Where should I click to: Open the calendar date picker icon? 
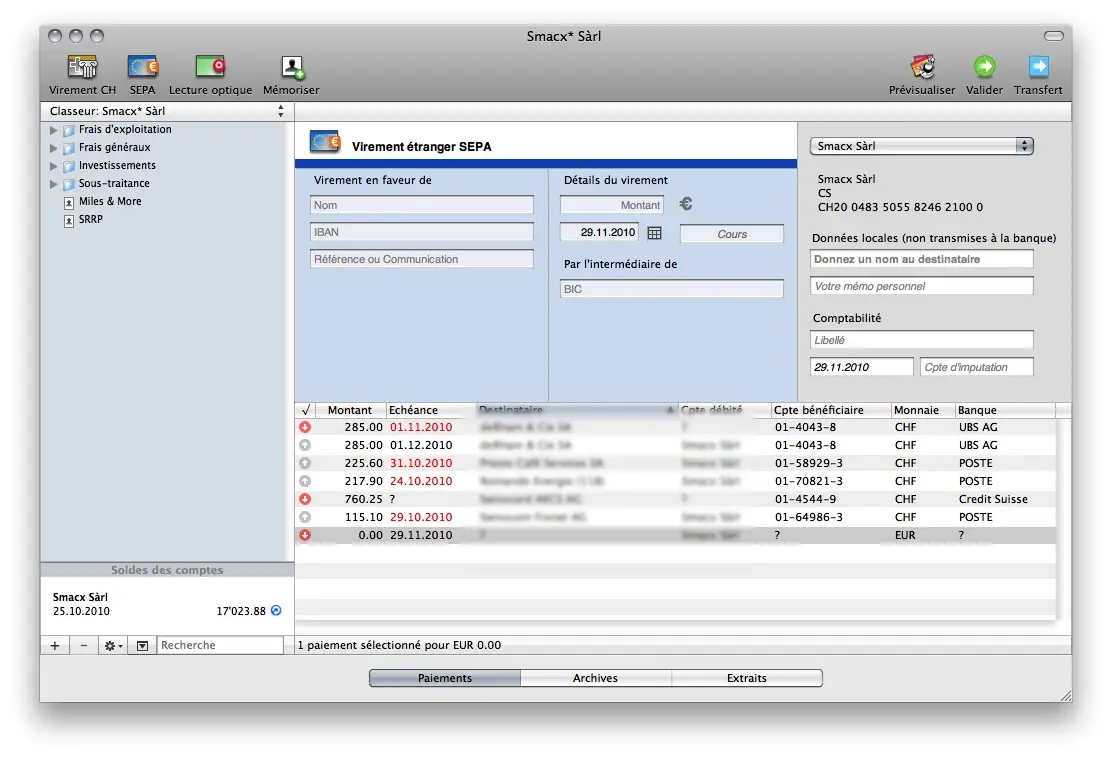tap(655, 233)
